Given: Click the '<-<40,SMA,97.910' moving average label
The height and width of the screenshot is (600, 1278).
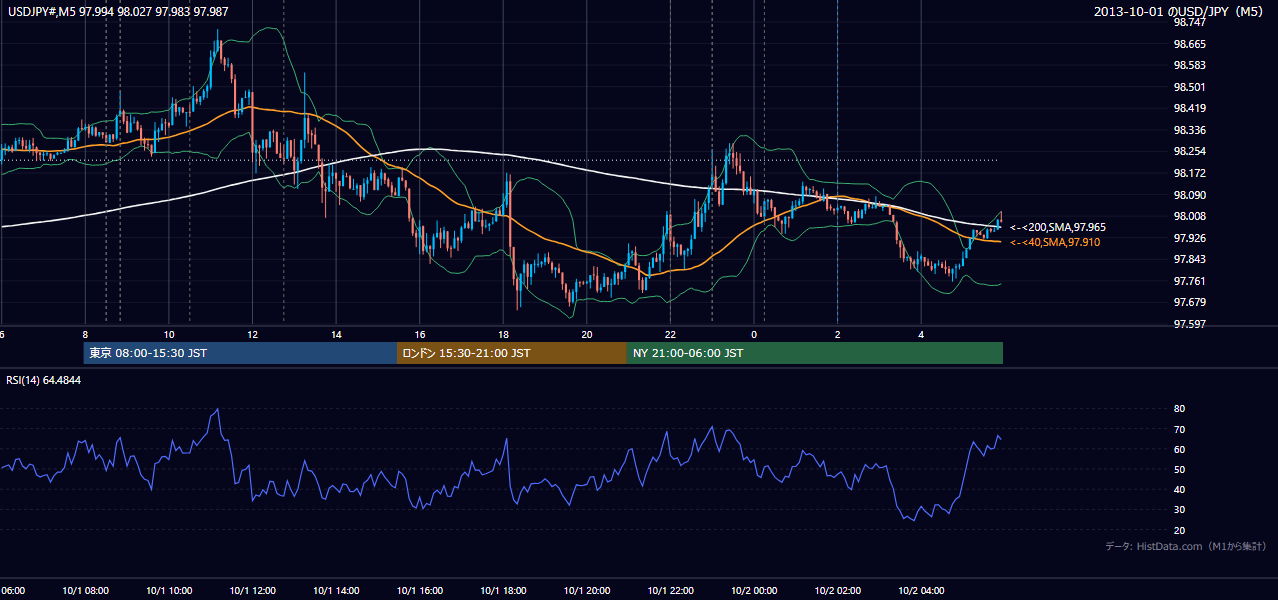Looking at the screenshot, I should click(1055, 242).
